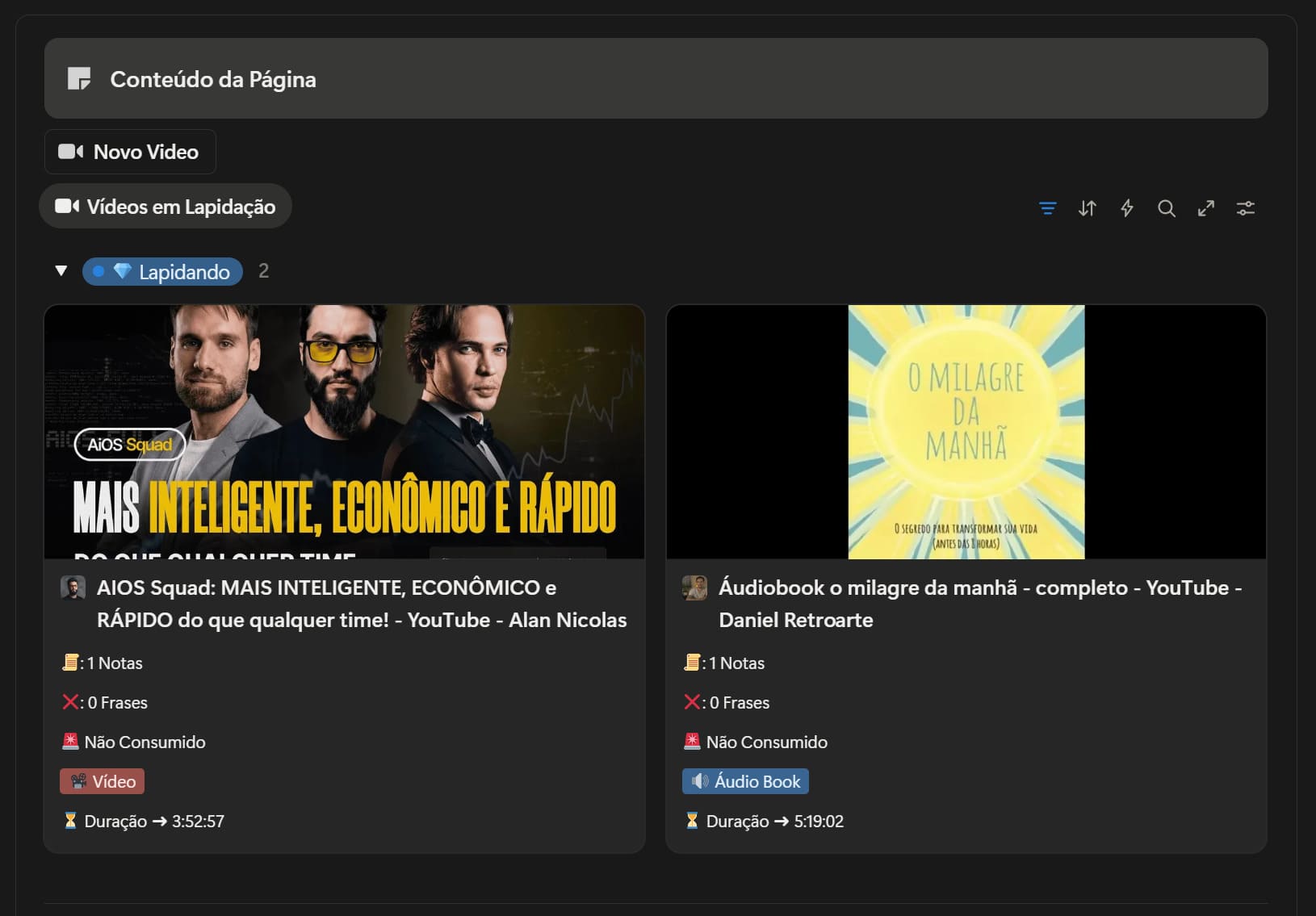
Task: Open the sort arrows icon
Action: click(x=1088, y=208)
